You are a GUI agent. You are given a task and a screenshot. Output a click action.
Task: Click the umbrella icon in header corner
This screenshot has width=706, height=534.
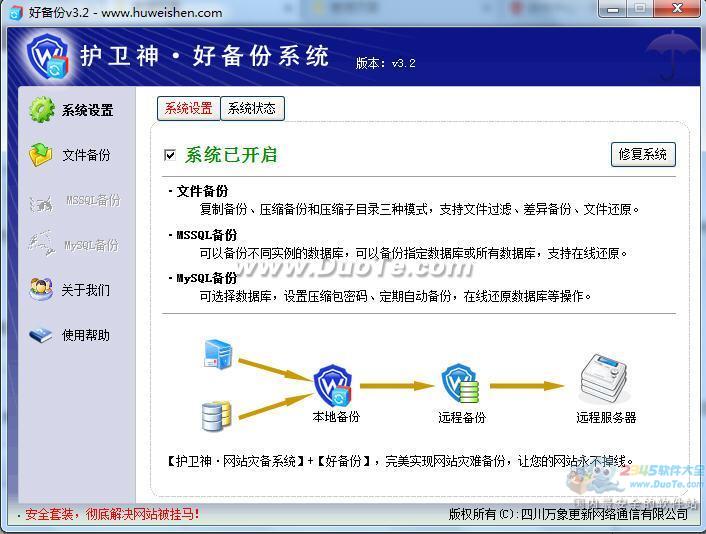point(672,54)
